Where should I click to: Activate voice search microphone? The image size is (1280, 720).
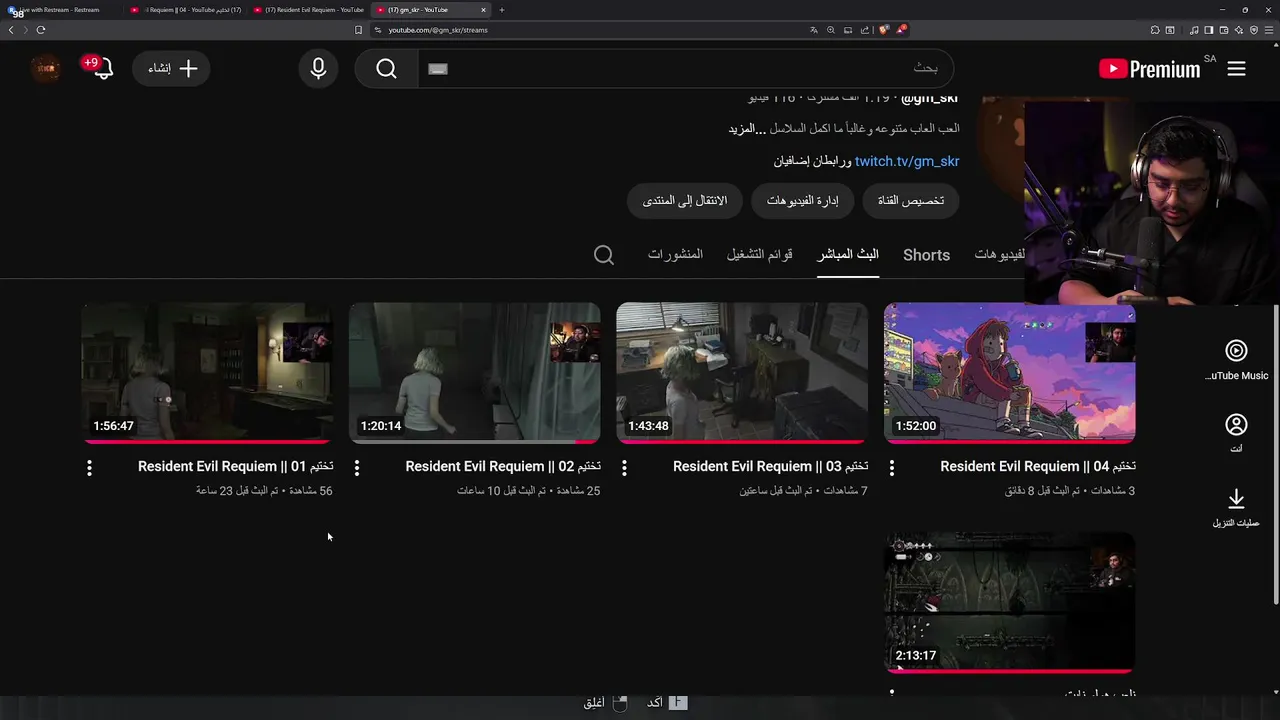pos(318,68)
